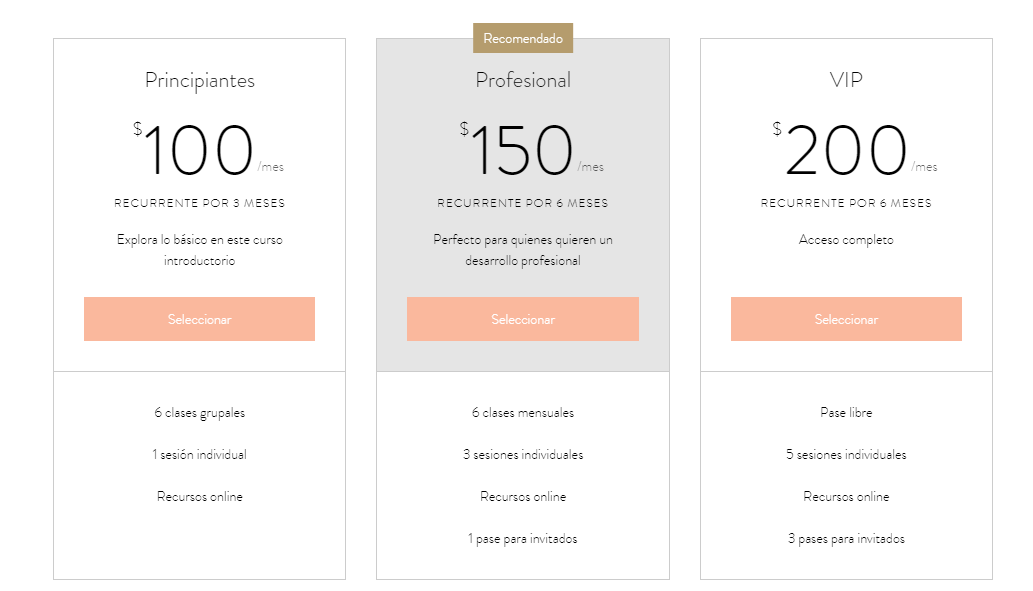Click '3 pases para invitados' feature
1033x591 pixels.
coord(846,539)
